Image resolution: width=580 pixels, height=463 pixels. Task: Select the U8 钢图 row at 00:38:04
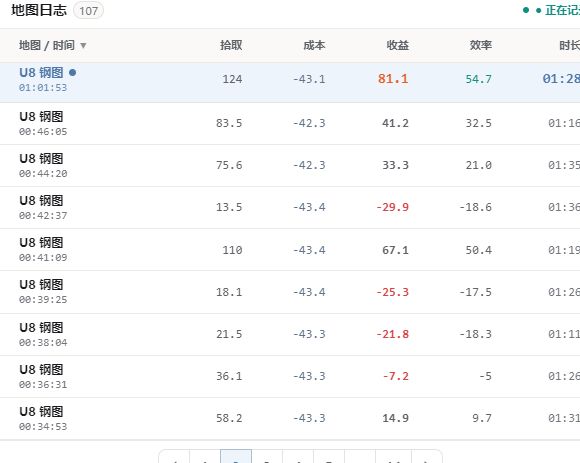290,334
